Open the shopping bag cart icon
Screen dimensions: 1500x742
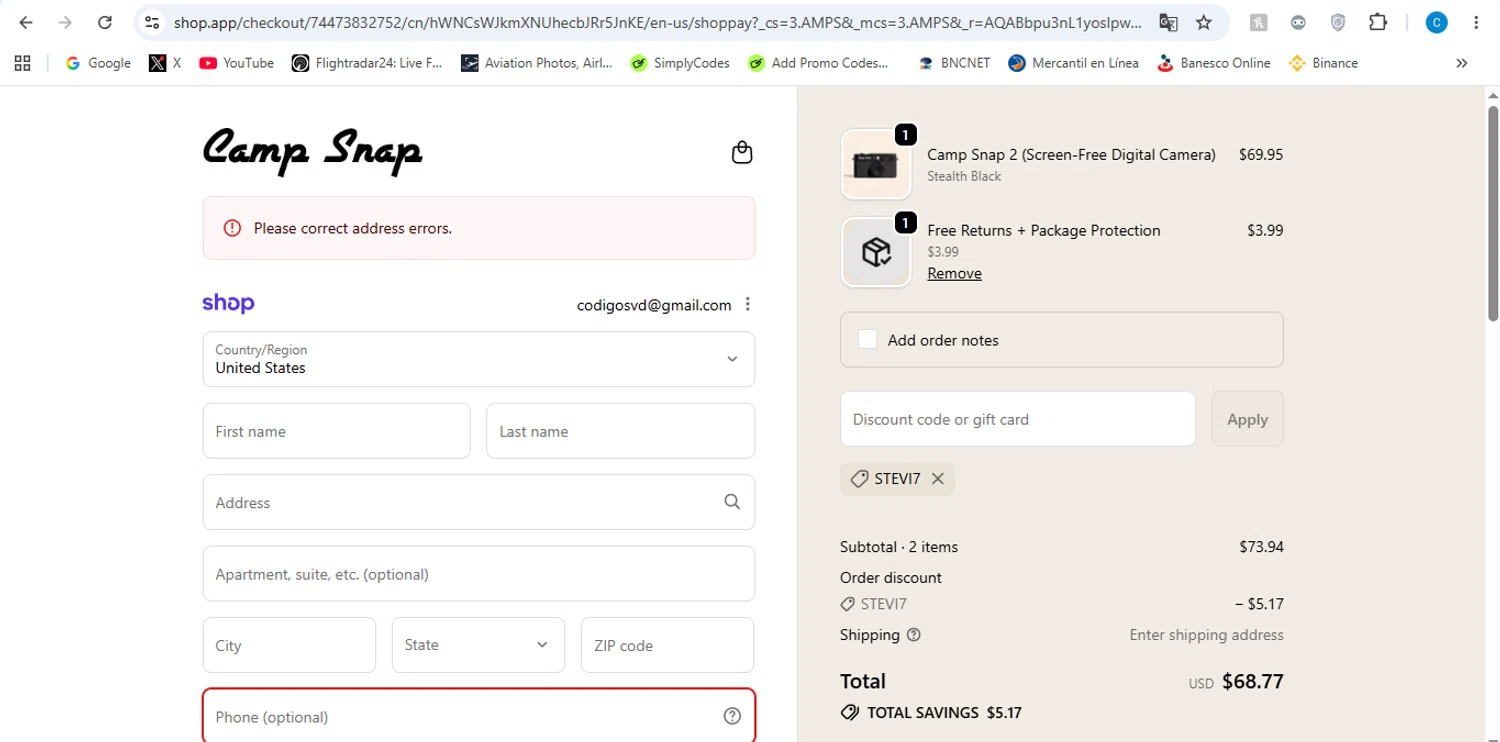[x=742, y=152]
